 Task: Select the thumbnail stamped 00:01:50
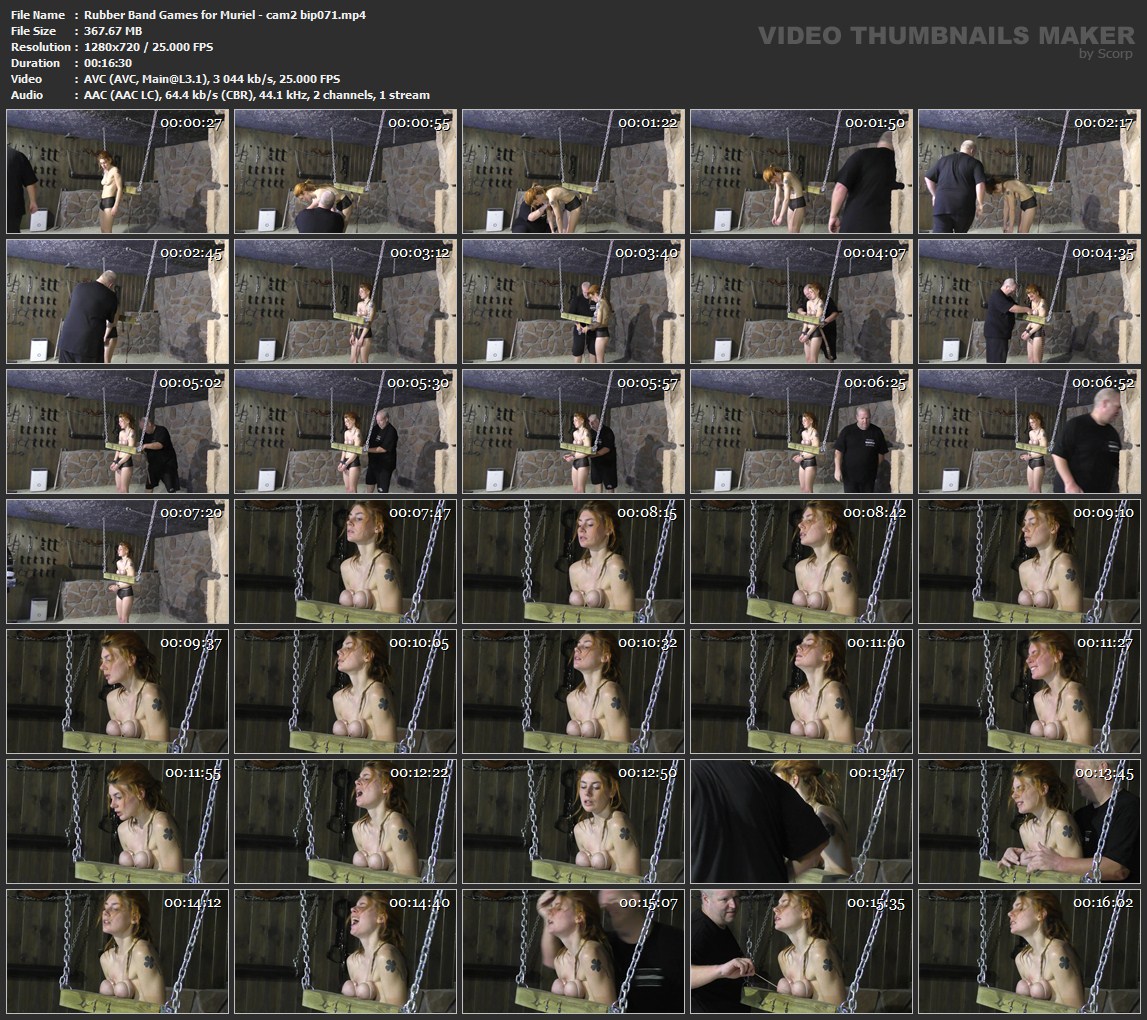click(802, 172)
